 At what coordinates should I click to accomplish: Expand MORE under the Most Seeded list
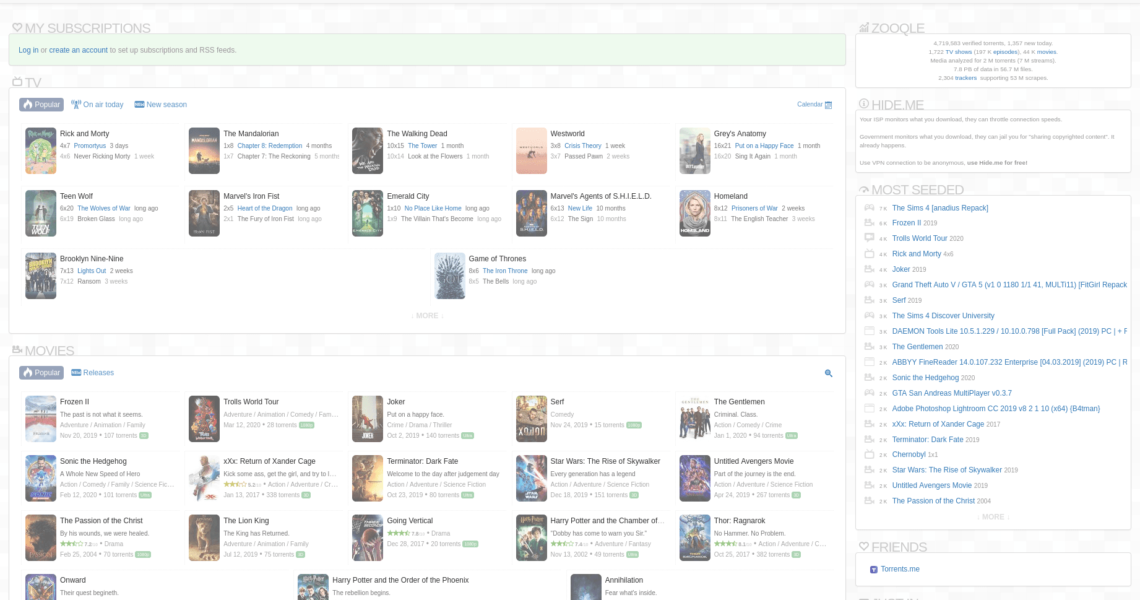pos(992,517)
